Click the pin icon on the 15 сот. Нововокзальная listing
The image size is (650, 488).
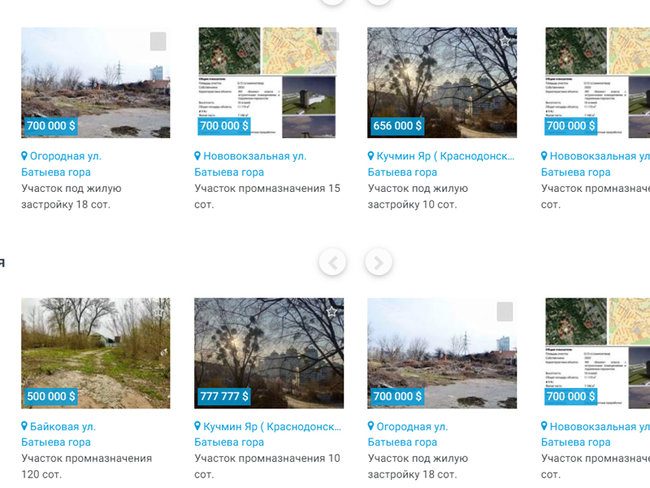198,156
